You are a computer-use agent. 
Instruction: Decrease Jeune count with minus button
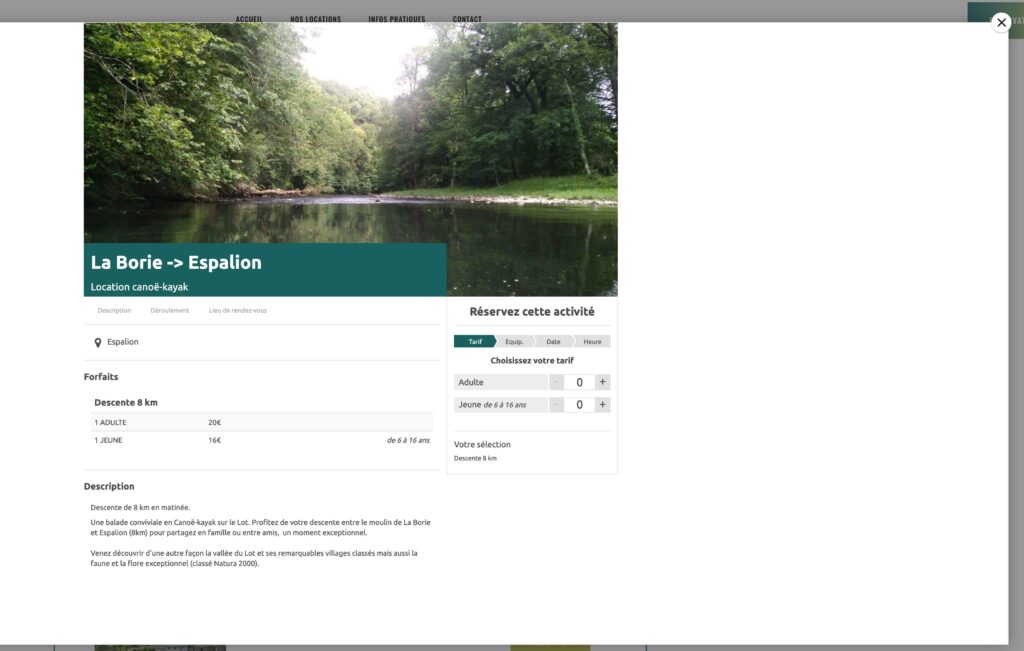pos(556,405)
